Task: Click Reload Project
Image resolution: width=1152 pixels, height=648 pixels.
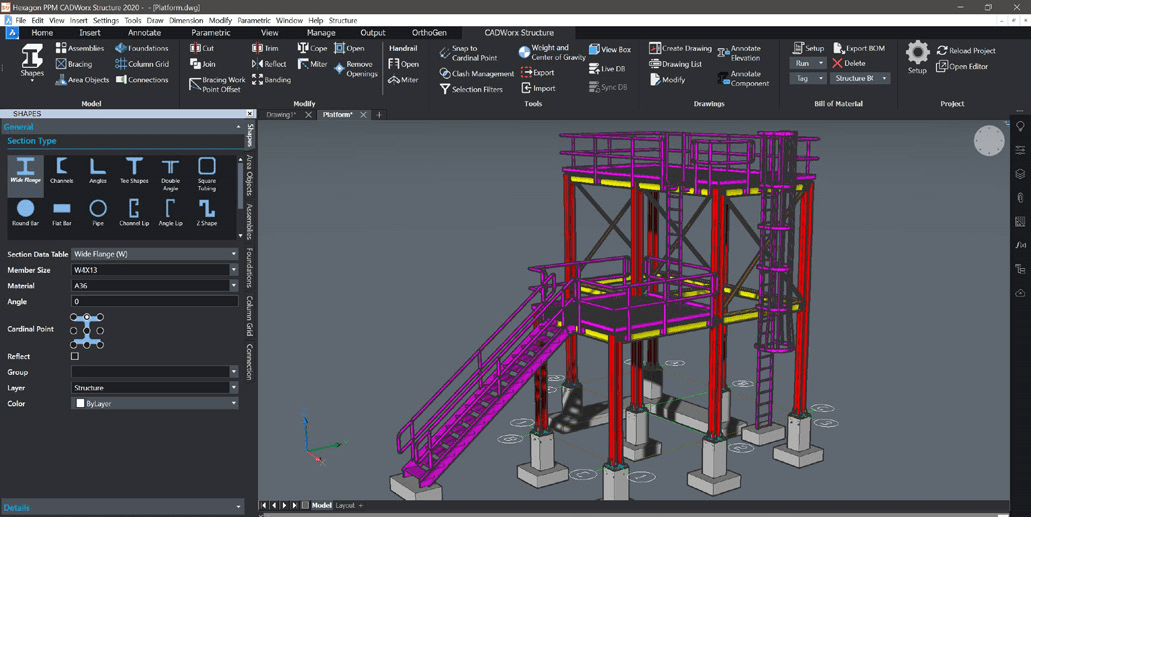Action: click(x=965, y=51)
